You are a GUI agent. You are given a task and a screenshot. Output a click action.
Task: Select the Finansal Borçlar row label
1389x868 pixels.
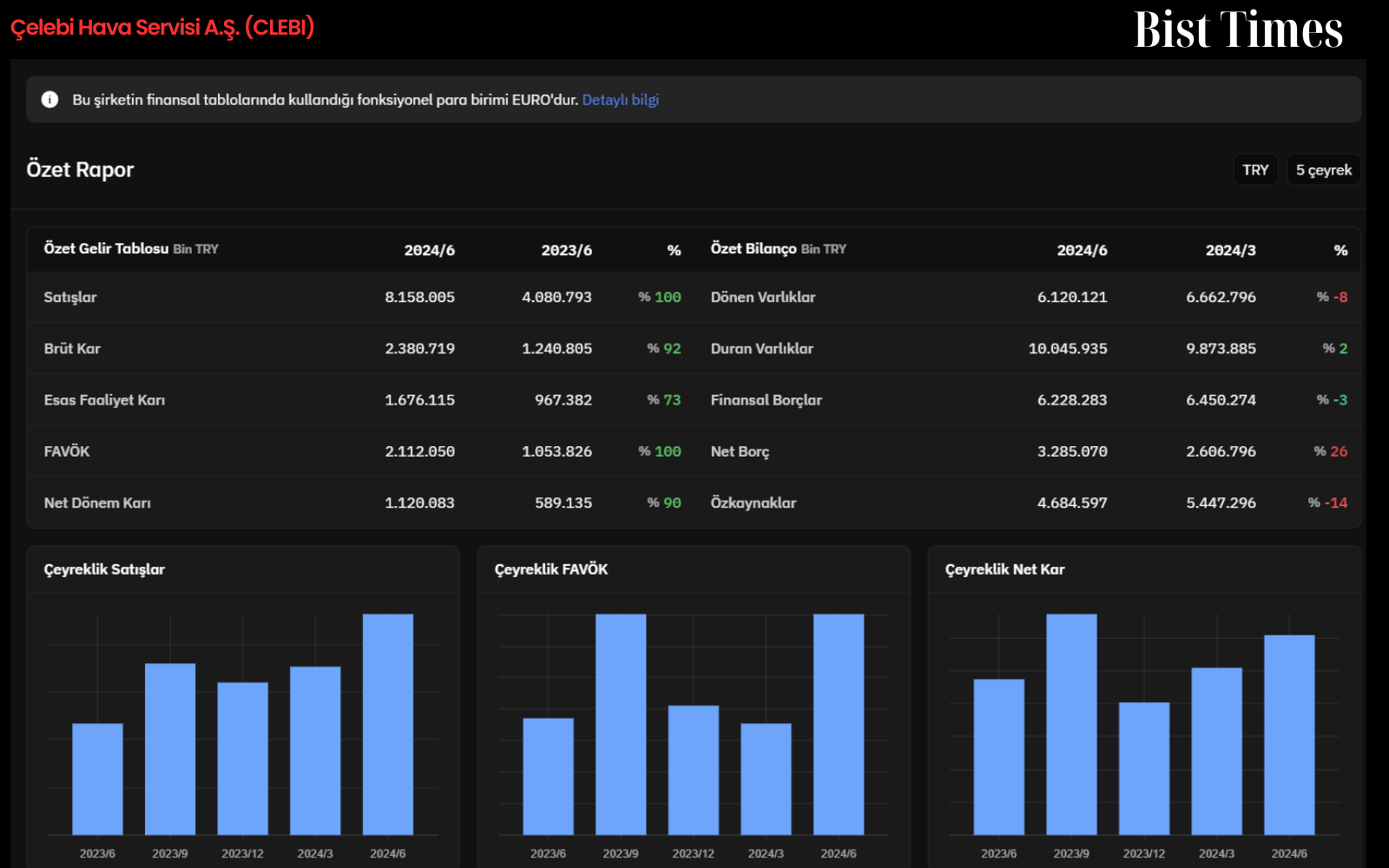point(766,400)
